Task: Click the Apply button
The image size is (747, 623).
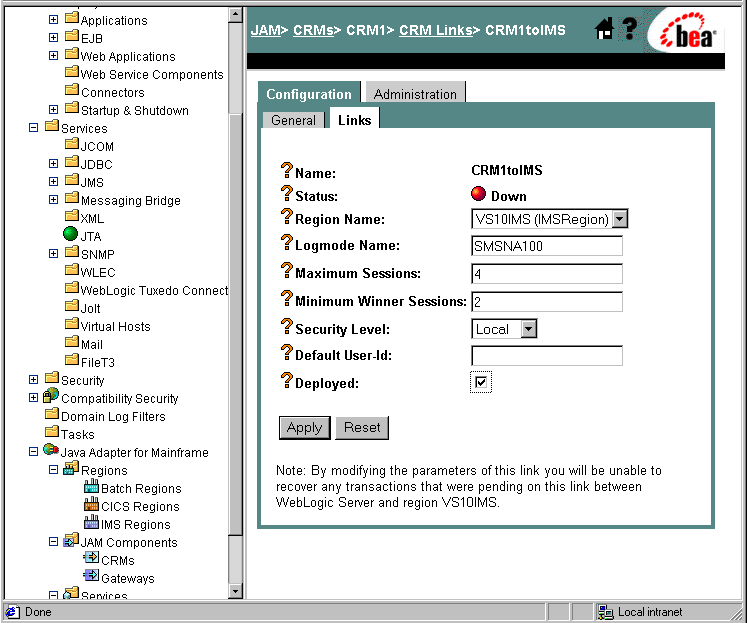Action: point(304,428)
